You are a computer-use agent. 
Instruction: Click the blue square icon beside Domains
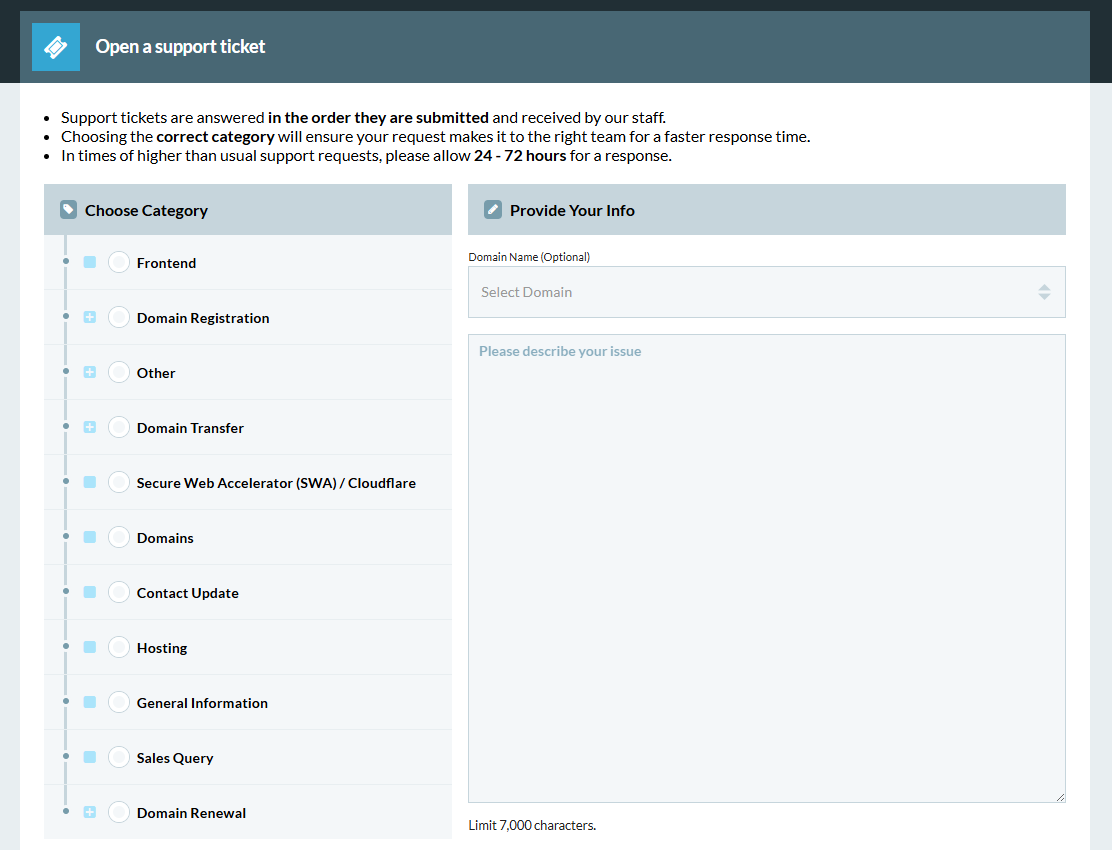point(90,537)
